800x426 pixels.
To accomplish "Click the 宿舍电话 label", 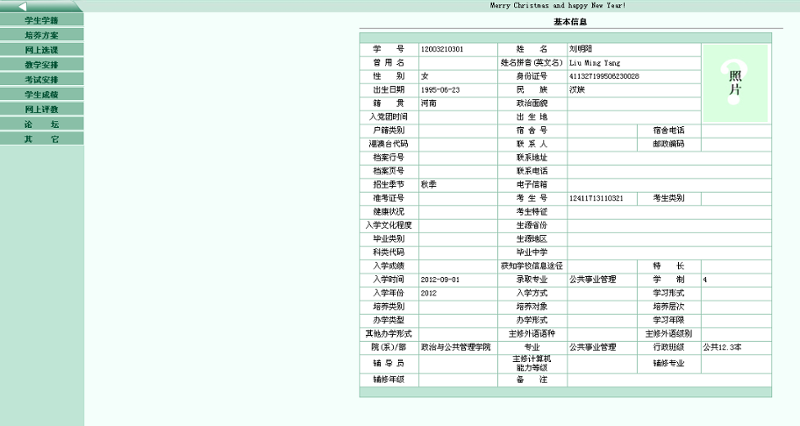I will [669, 131].
